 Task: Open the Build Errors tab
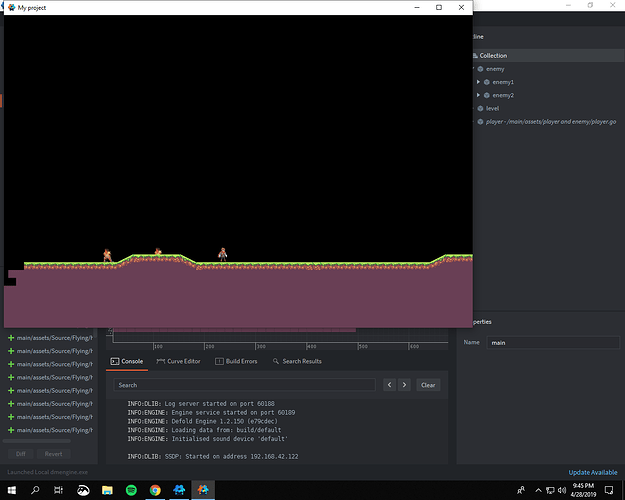tap(236, 361)
